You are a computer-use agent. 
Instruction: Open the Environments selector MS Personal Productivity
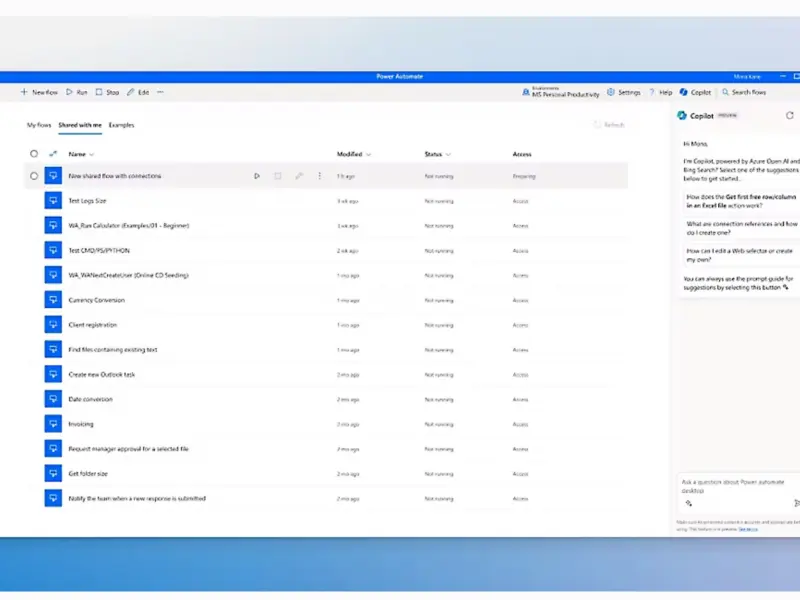[x=561, y=93]
